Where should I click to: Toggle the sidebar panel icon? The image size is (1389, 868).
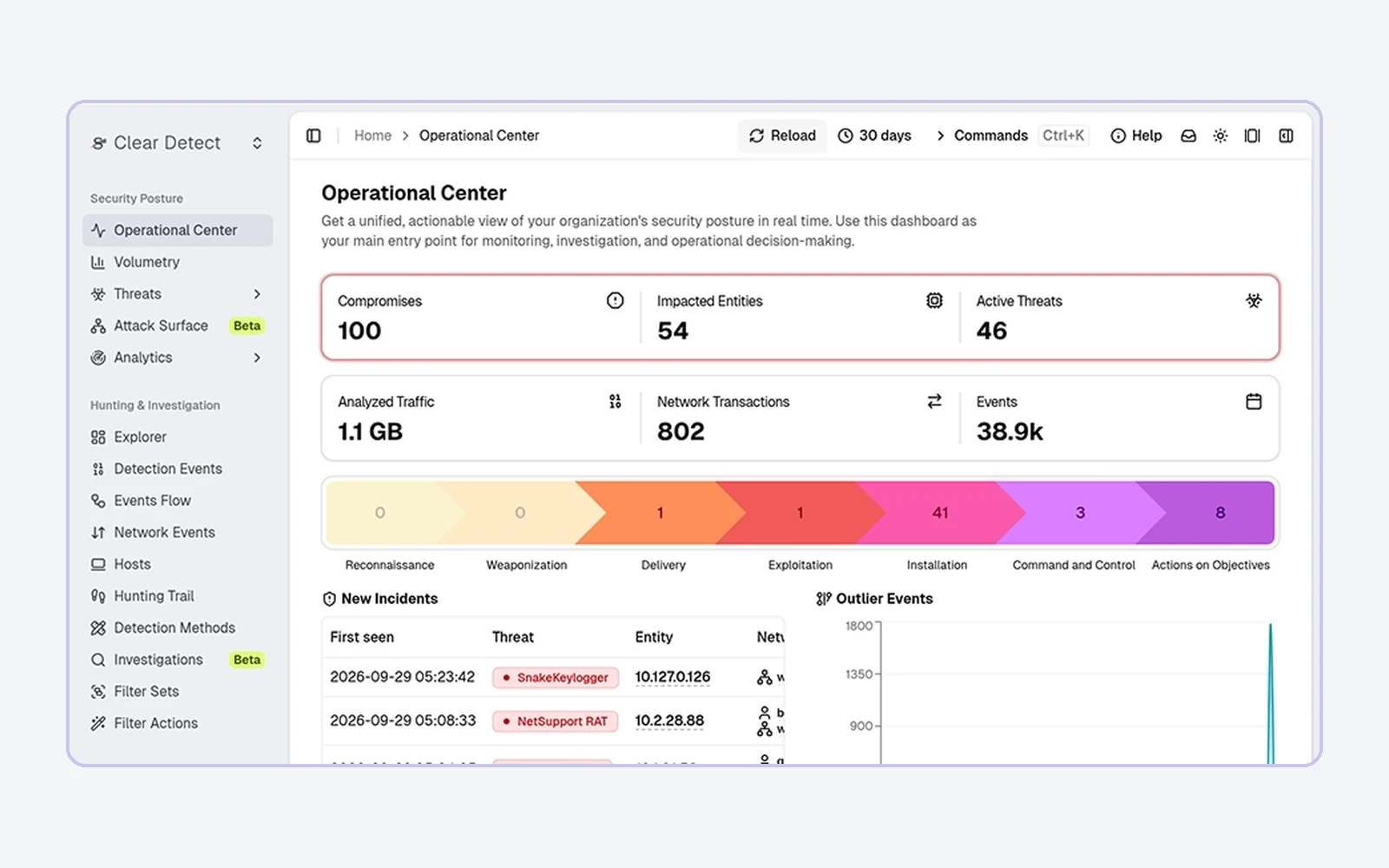pyautogui.click(x=313, y=135)
